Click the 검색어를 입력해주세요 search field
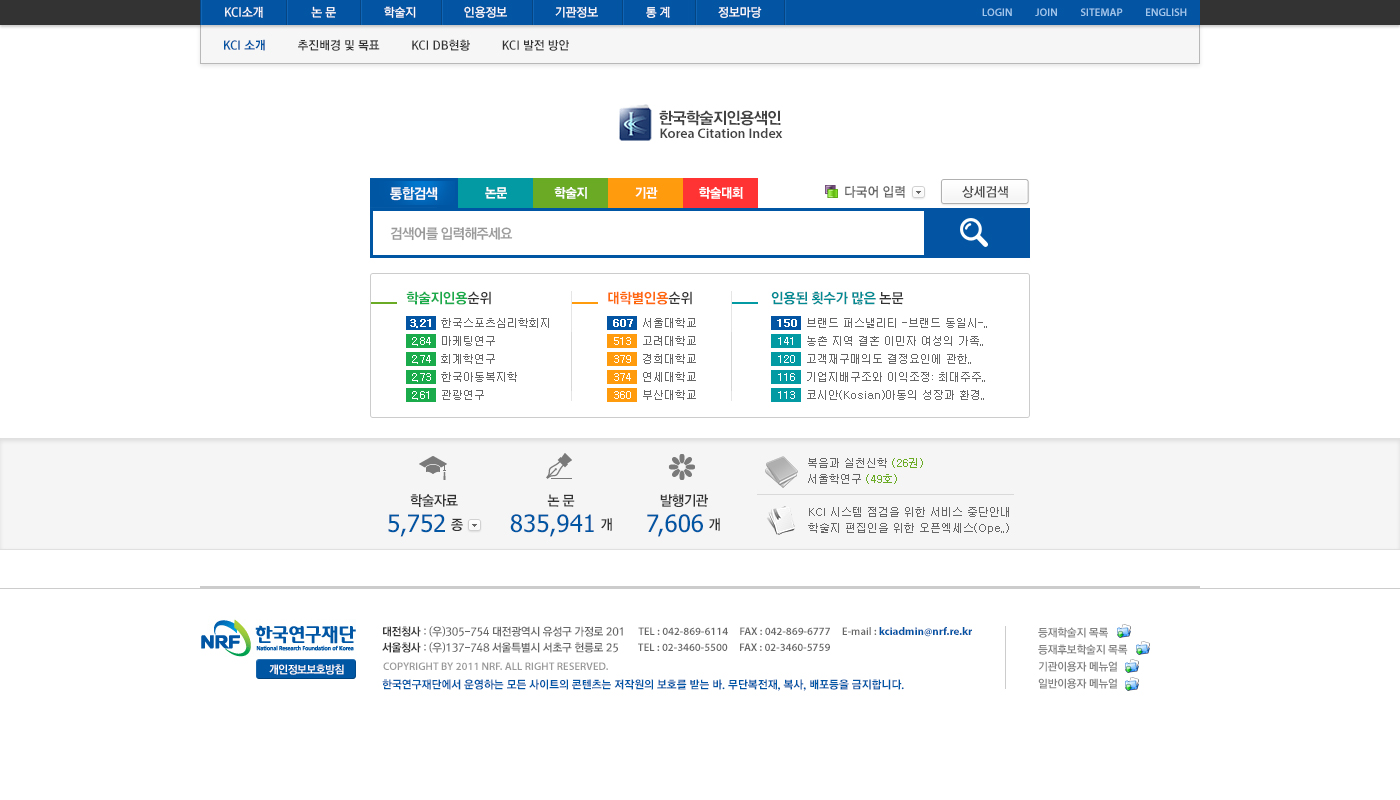1400x800 pixels. click(648, 233)
